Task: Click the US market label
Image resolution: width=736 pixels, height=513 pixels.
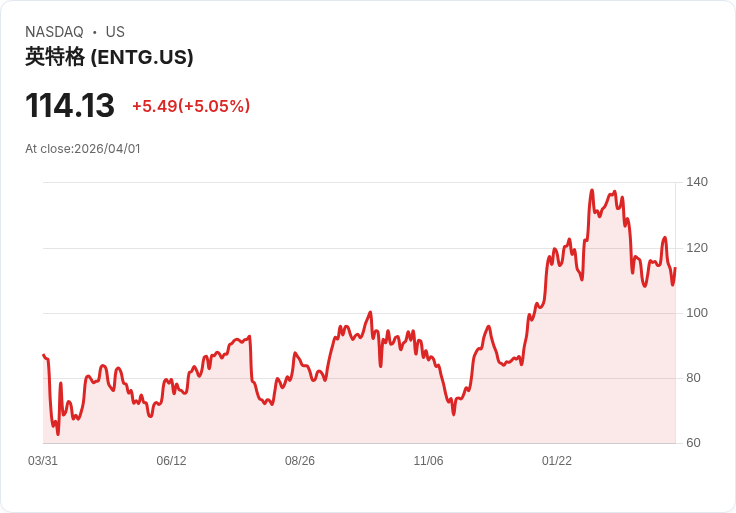Action: pyautogui.click(x=115, y=32)
